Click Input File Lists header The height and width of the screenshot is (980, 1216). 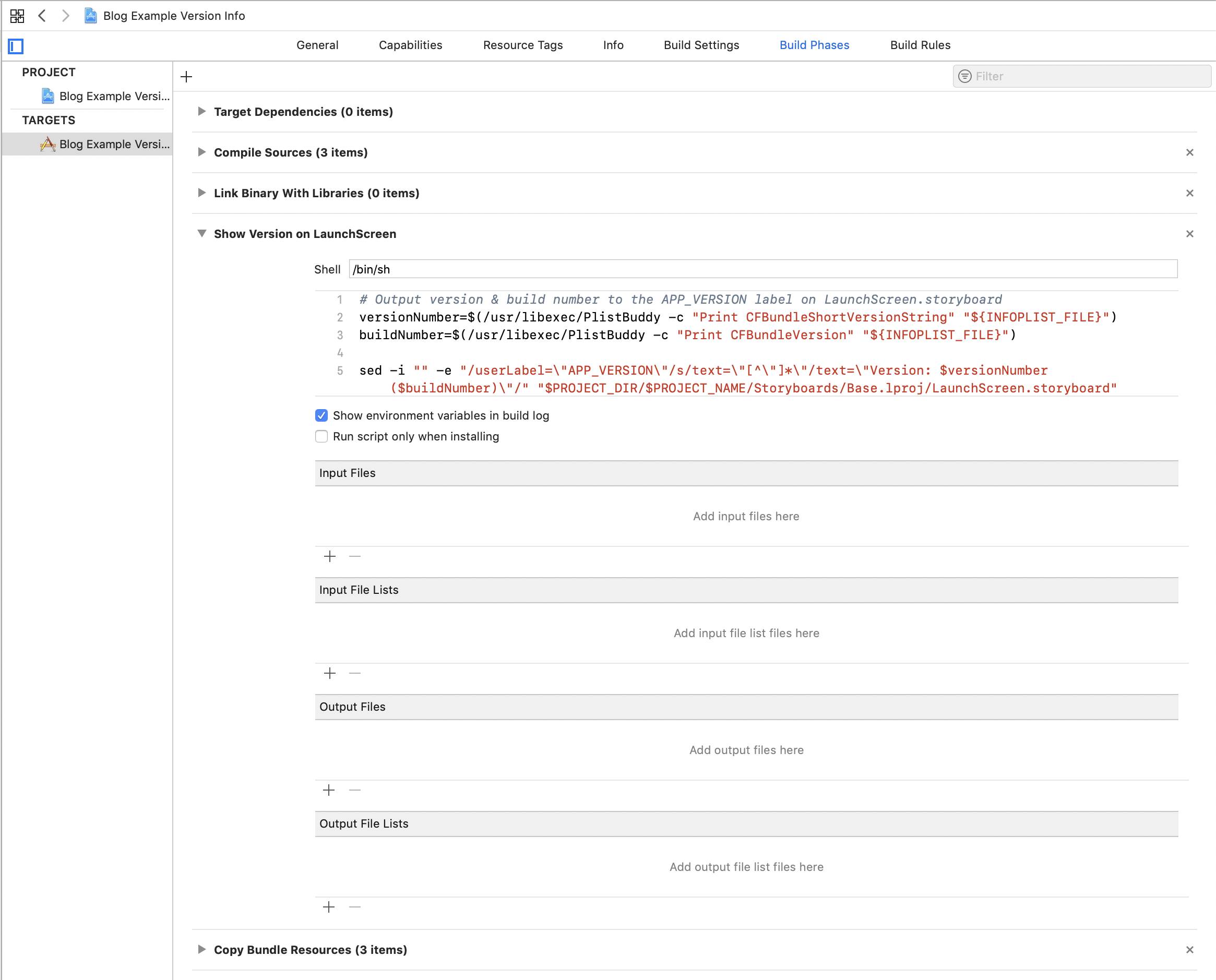746,590
